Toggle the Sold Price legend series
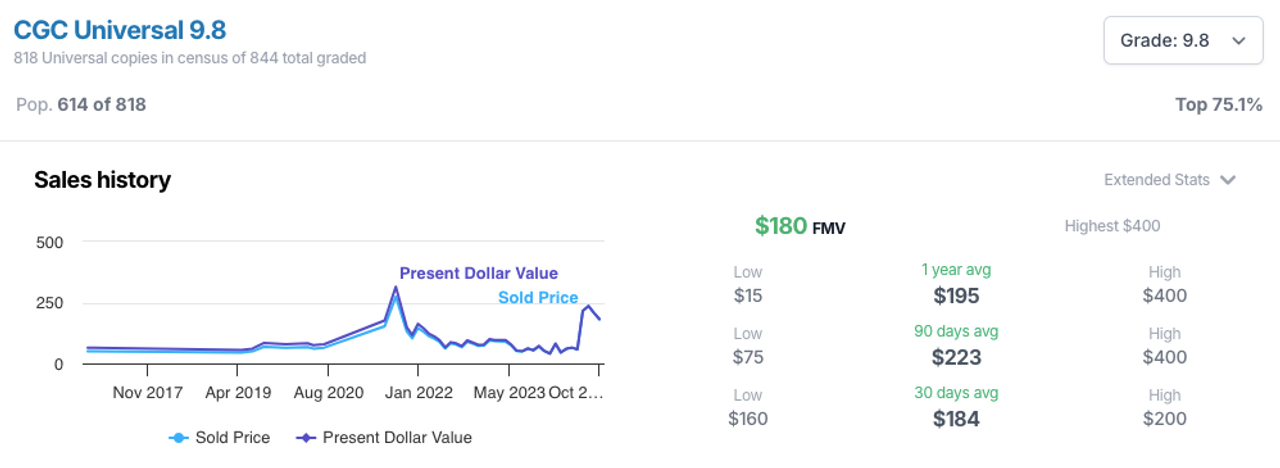 [x=220, y=437]
